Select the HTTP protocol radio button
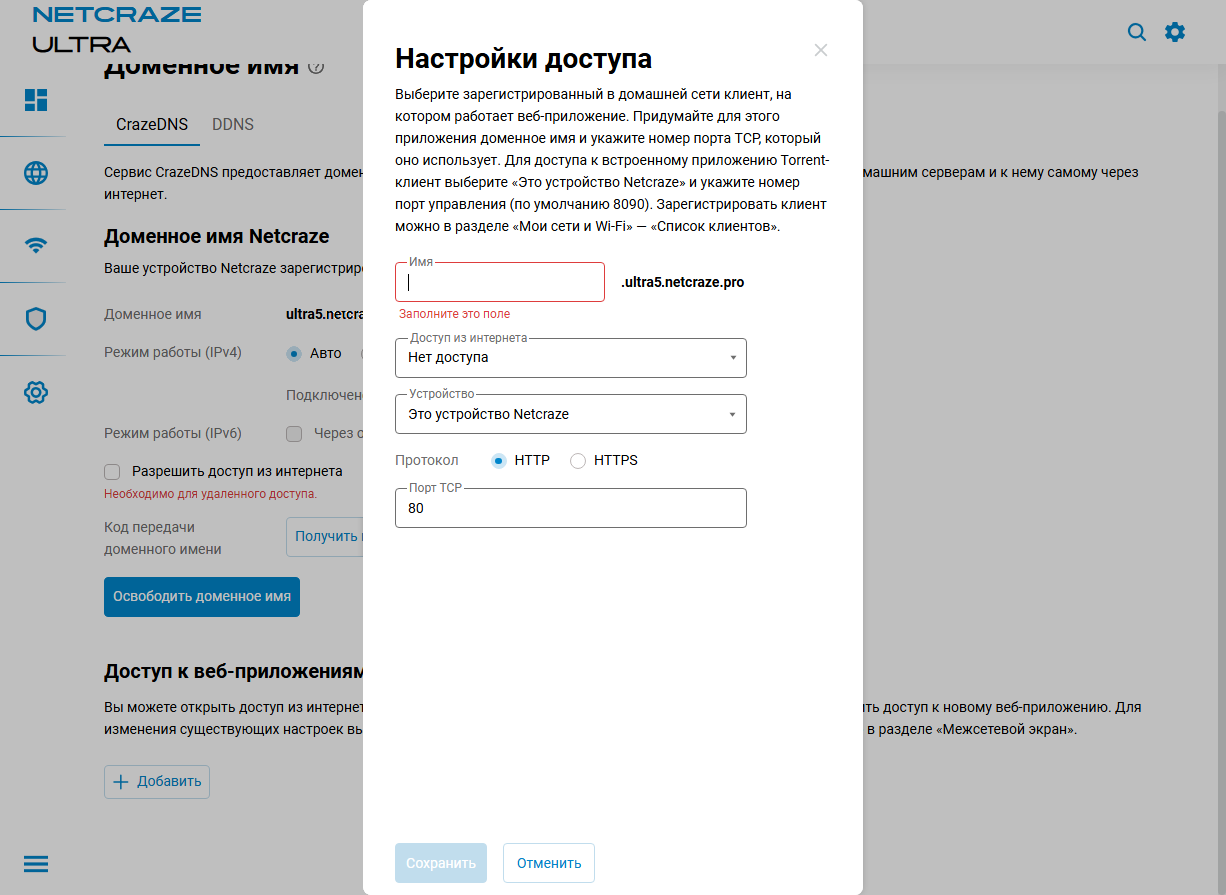1226x895 pixels. click(x=499, y=461)
